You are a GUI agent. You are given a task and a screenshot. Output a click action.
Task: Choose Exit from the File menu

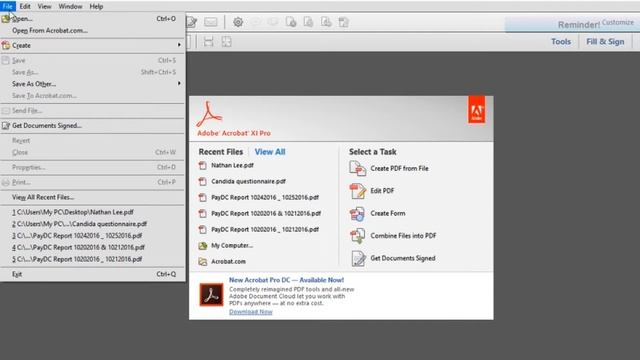pos(93,274)
